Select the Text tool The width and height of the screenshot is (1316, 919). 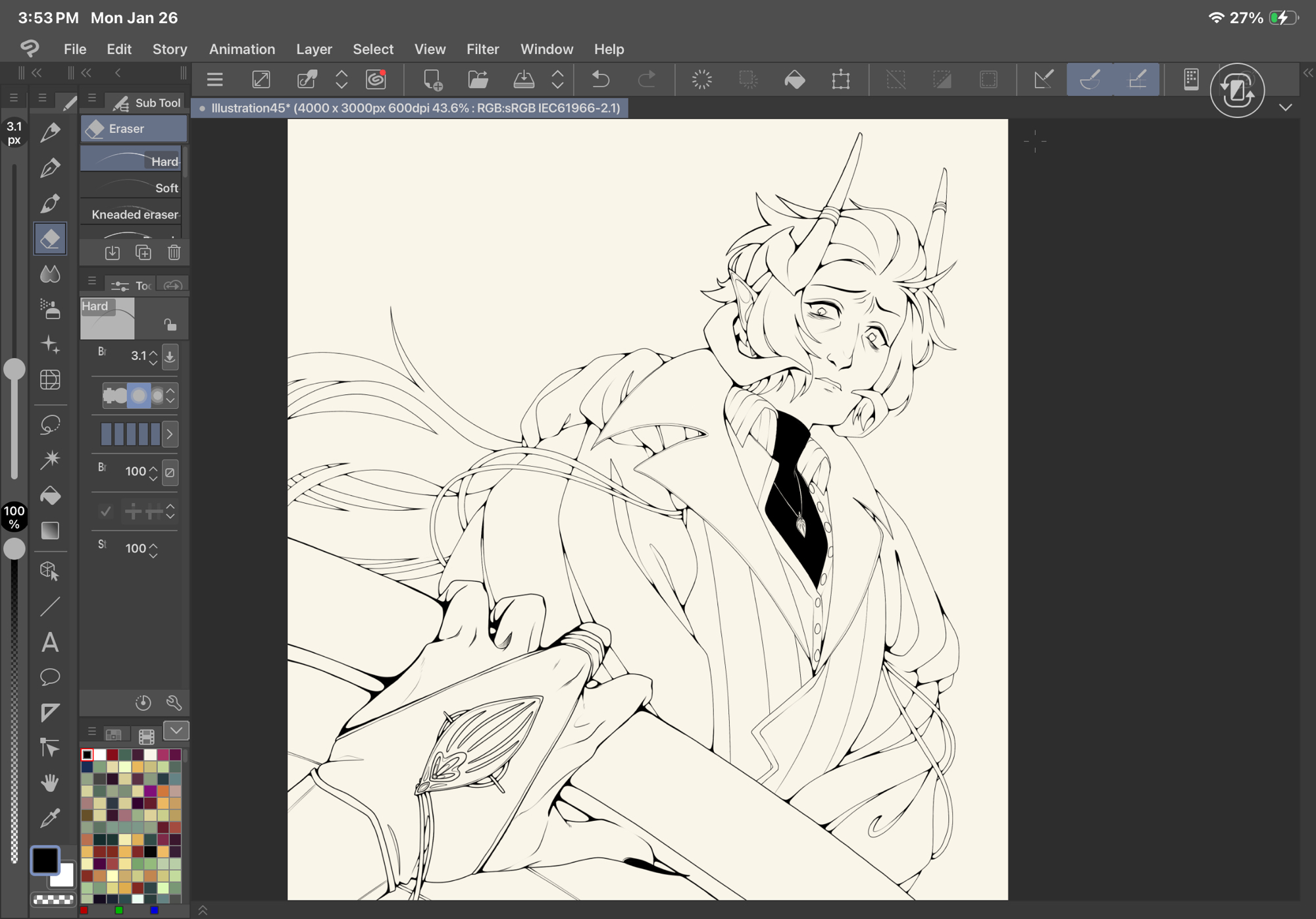coord(50,642)
